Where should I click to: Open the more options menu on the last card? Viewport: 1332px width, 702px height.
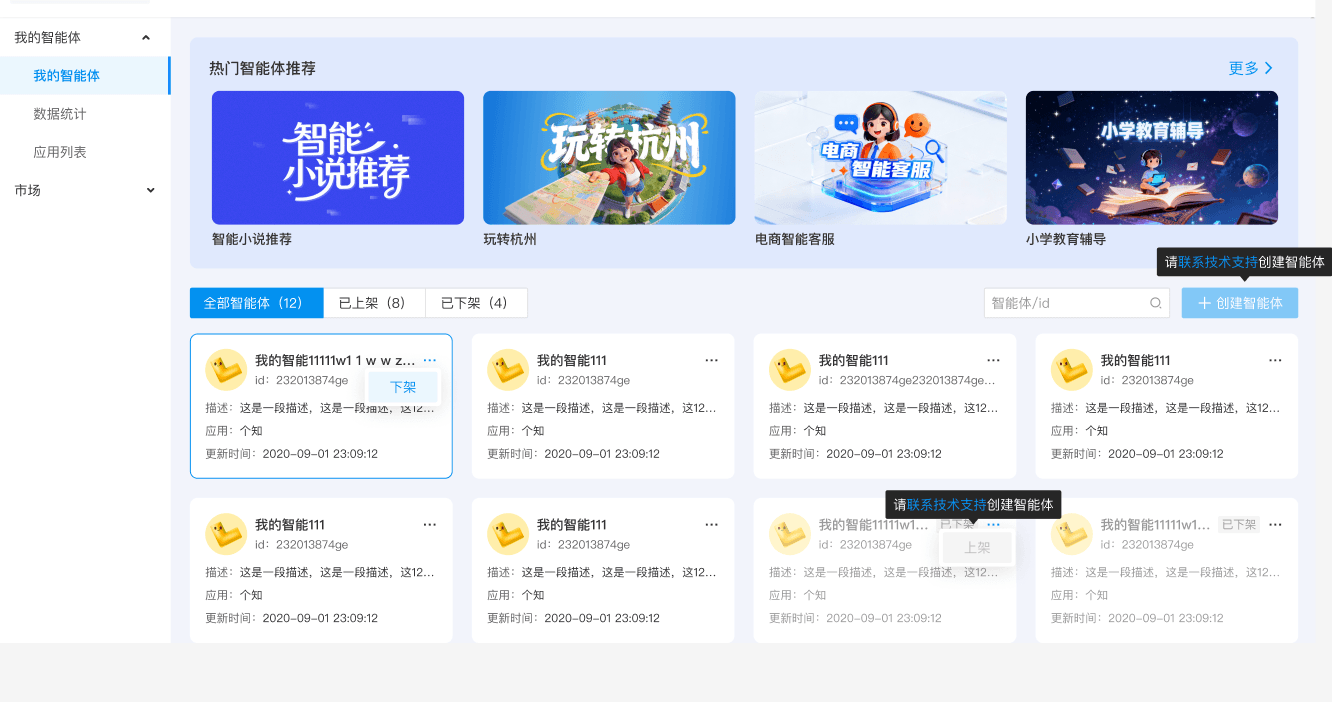(1275, 523)
